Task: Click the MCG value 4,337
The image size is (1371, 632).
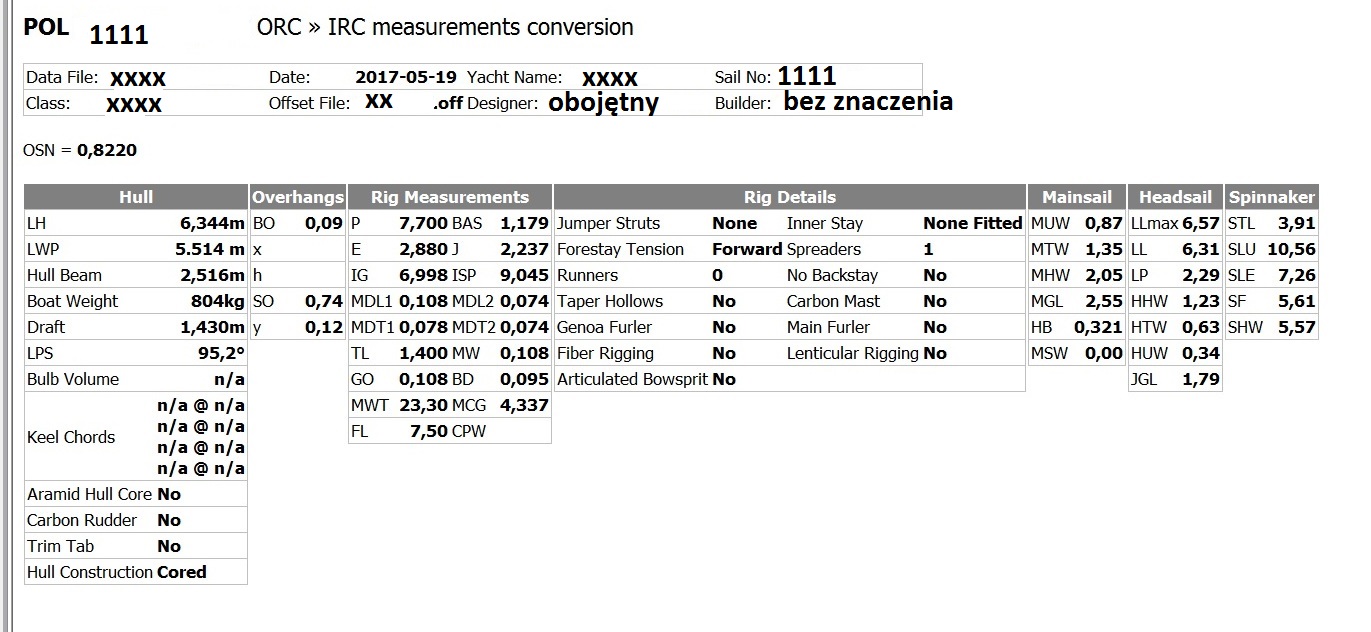Action: [x=525, y=405]
